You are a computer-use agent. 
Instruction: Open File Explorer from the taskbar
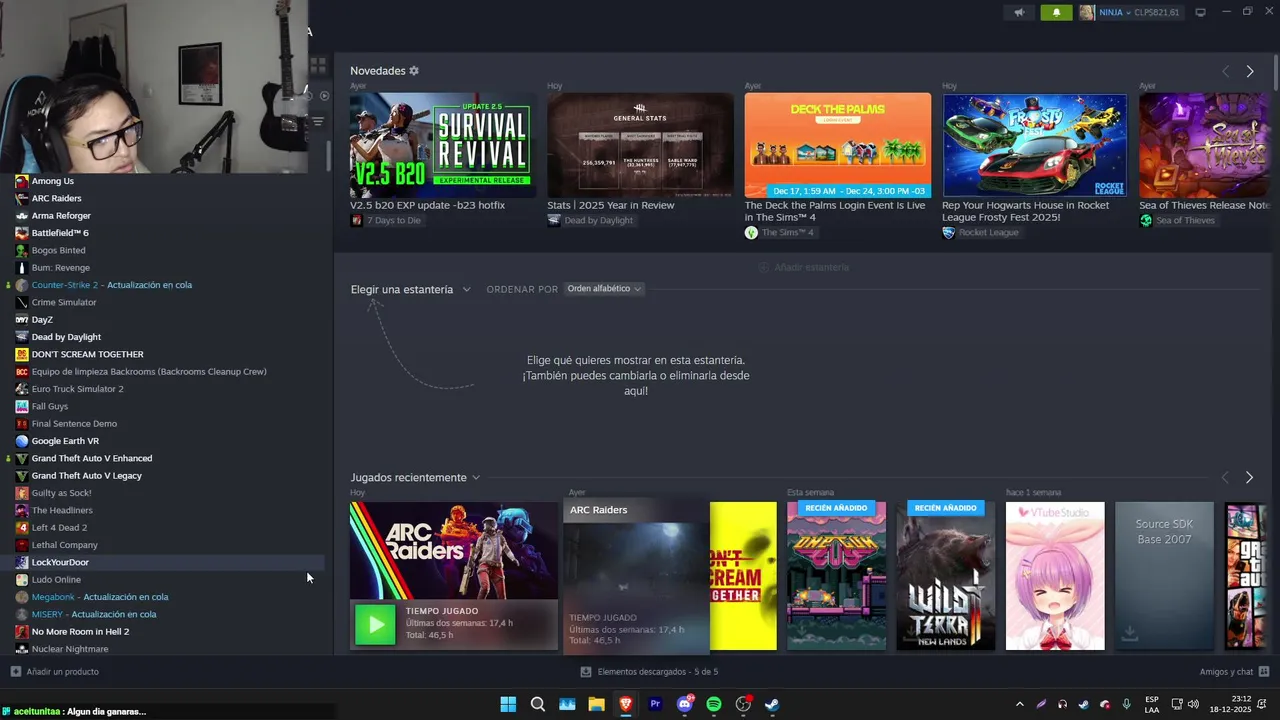[x=597, y=704]
